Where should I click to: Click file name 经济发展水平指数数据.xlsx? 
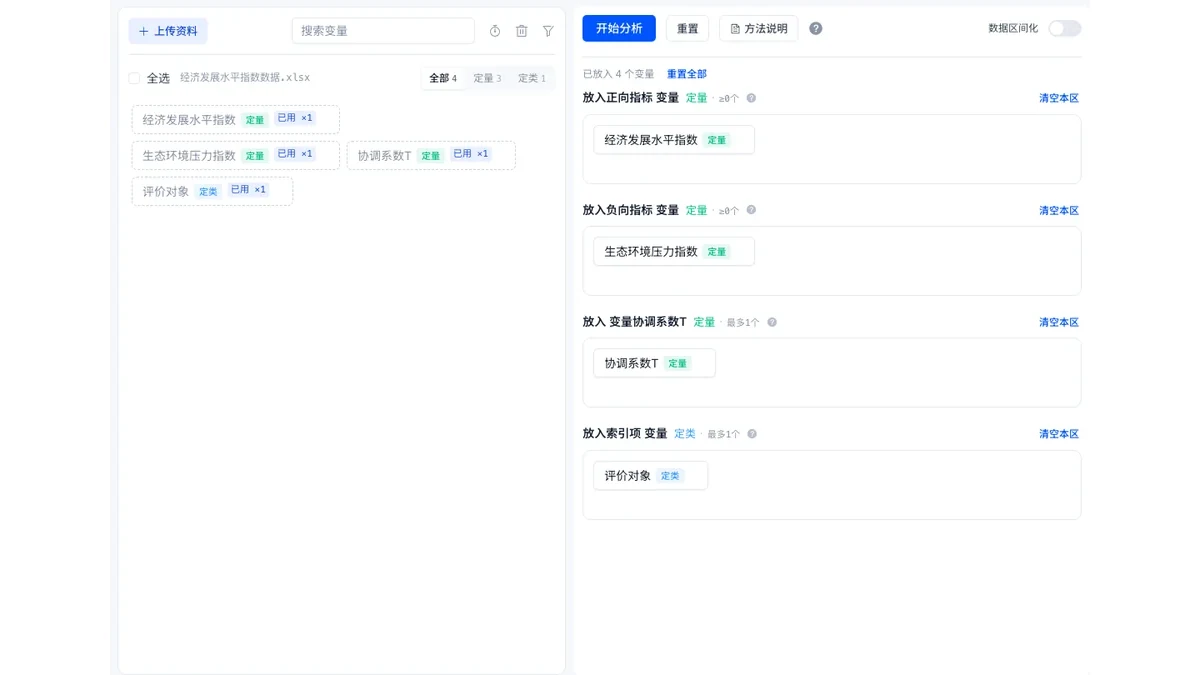pos(245,77)
